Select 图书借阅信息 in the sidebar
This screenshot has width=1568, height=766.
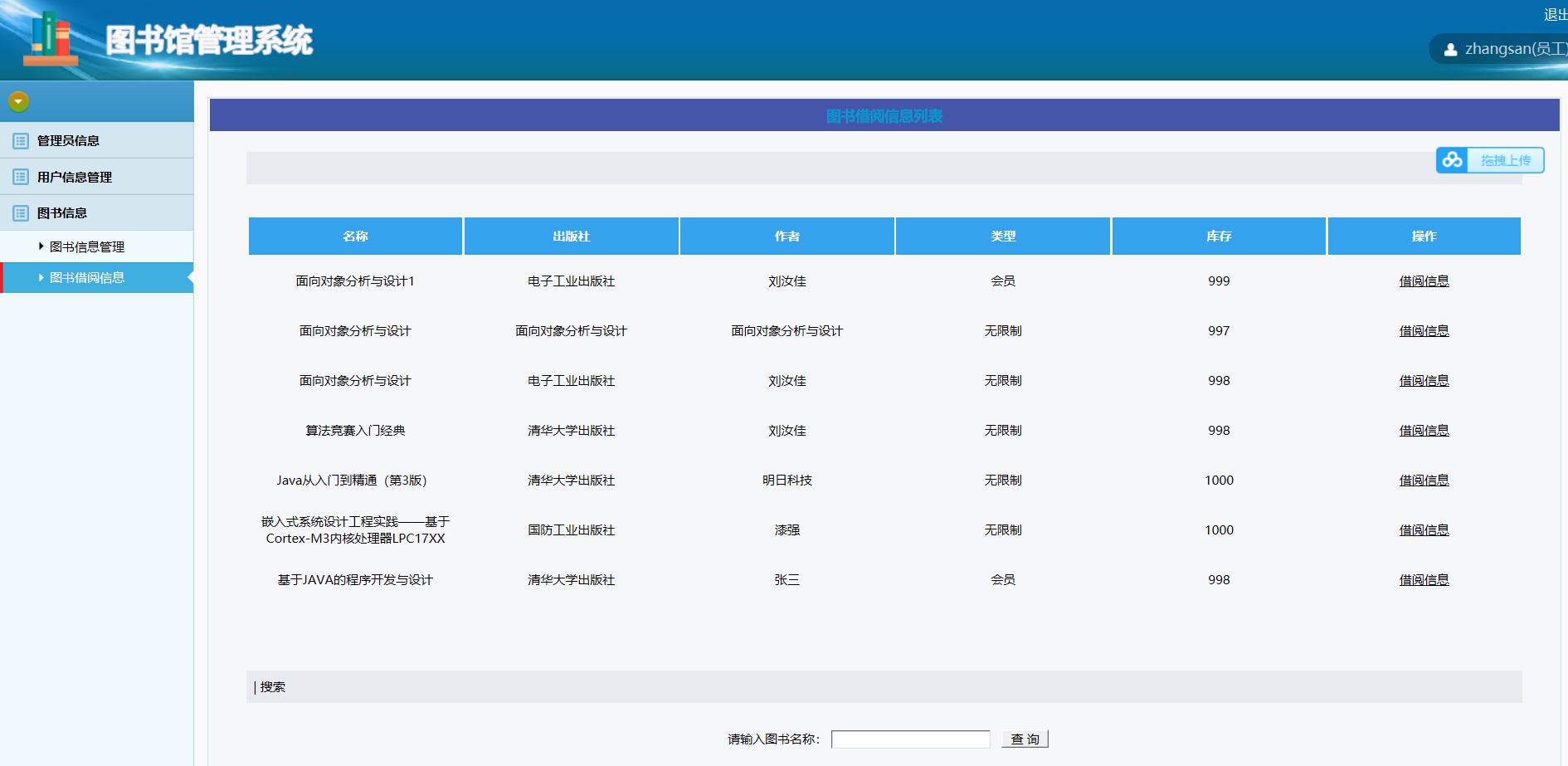coord(87,278)
